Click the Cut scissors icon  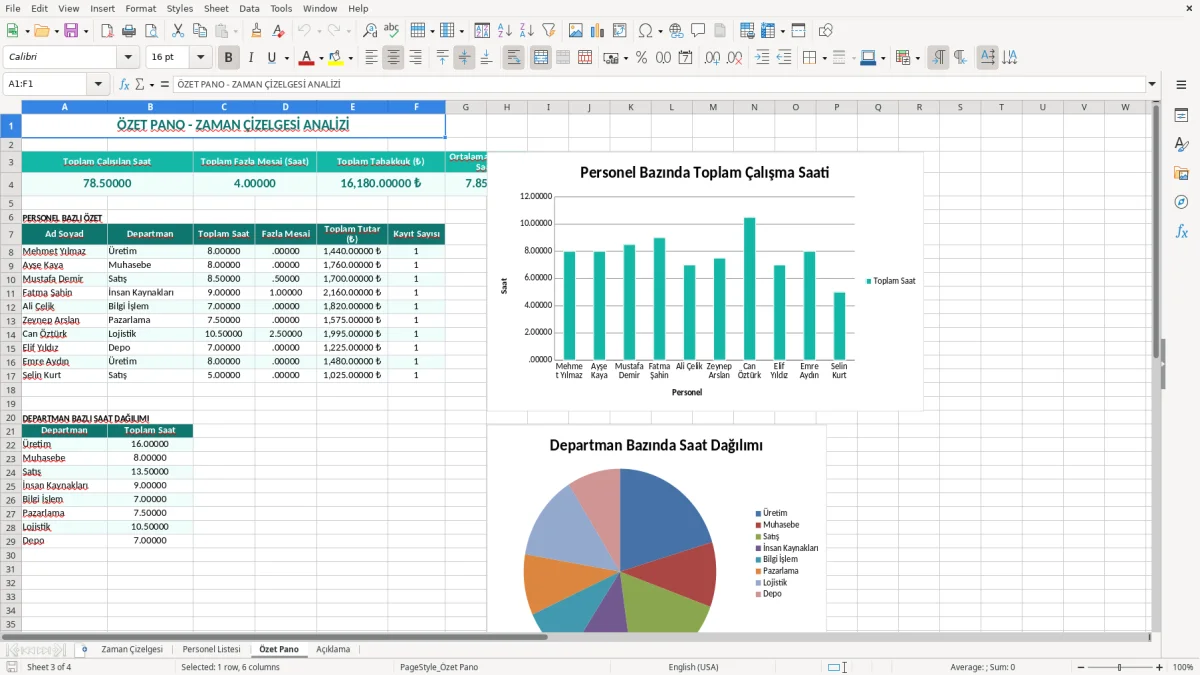coord(177,31)
